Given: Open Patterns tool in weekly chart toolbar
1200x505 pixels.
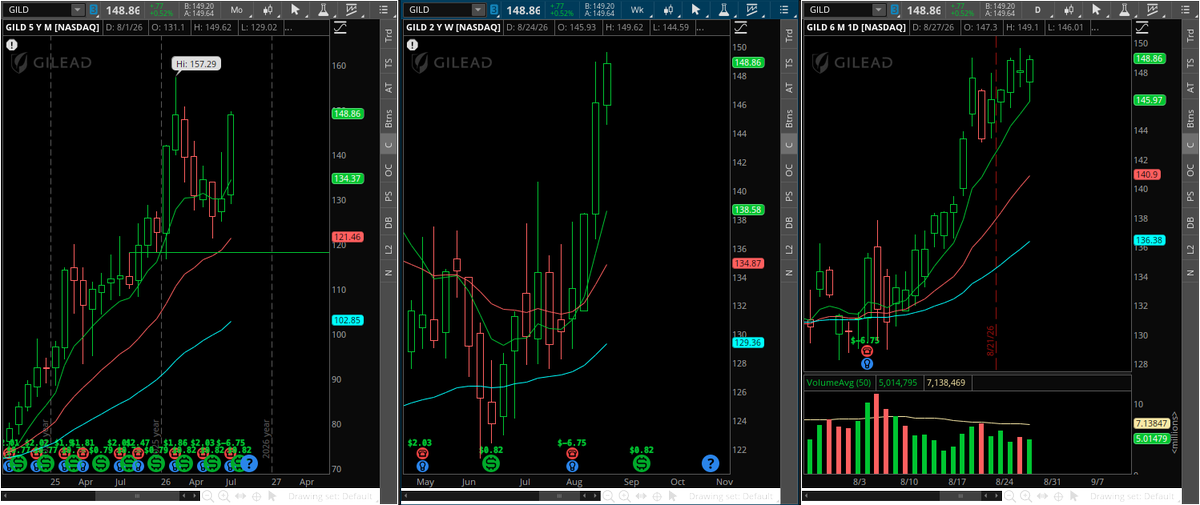Looking at the screenshot, I should tap(752, 10).
